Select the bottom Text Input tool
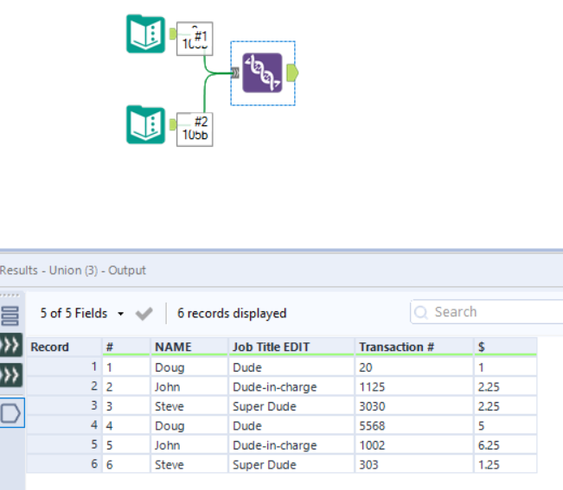Screen dimensions: 563x490 coord(146,125)
